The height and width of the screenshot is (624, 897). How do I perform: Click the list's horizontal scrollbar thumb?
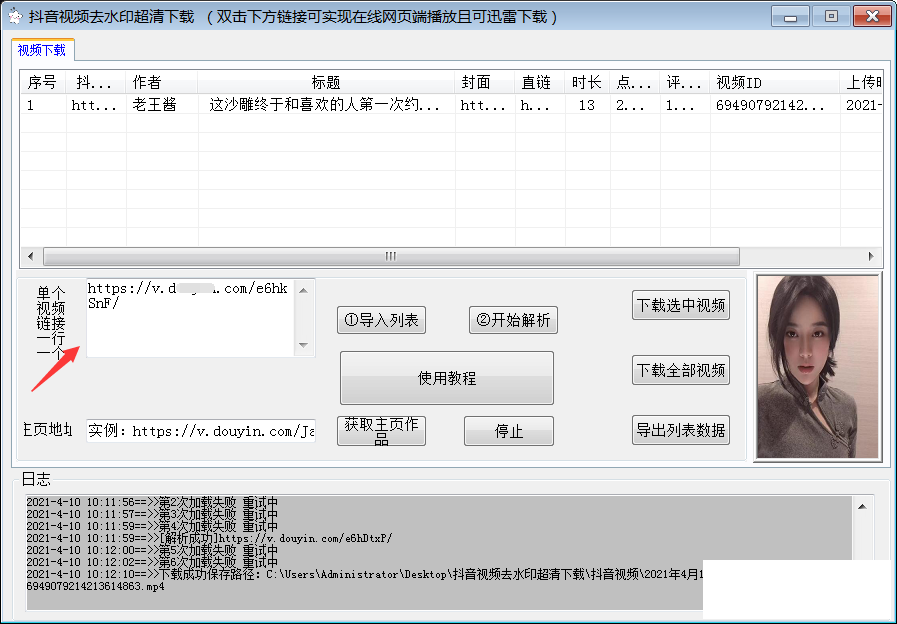click(391, 256)
